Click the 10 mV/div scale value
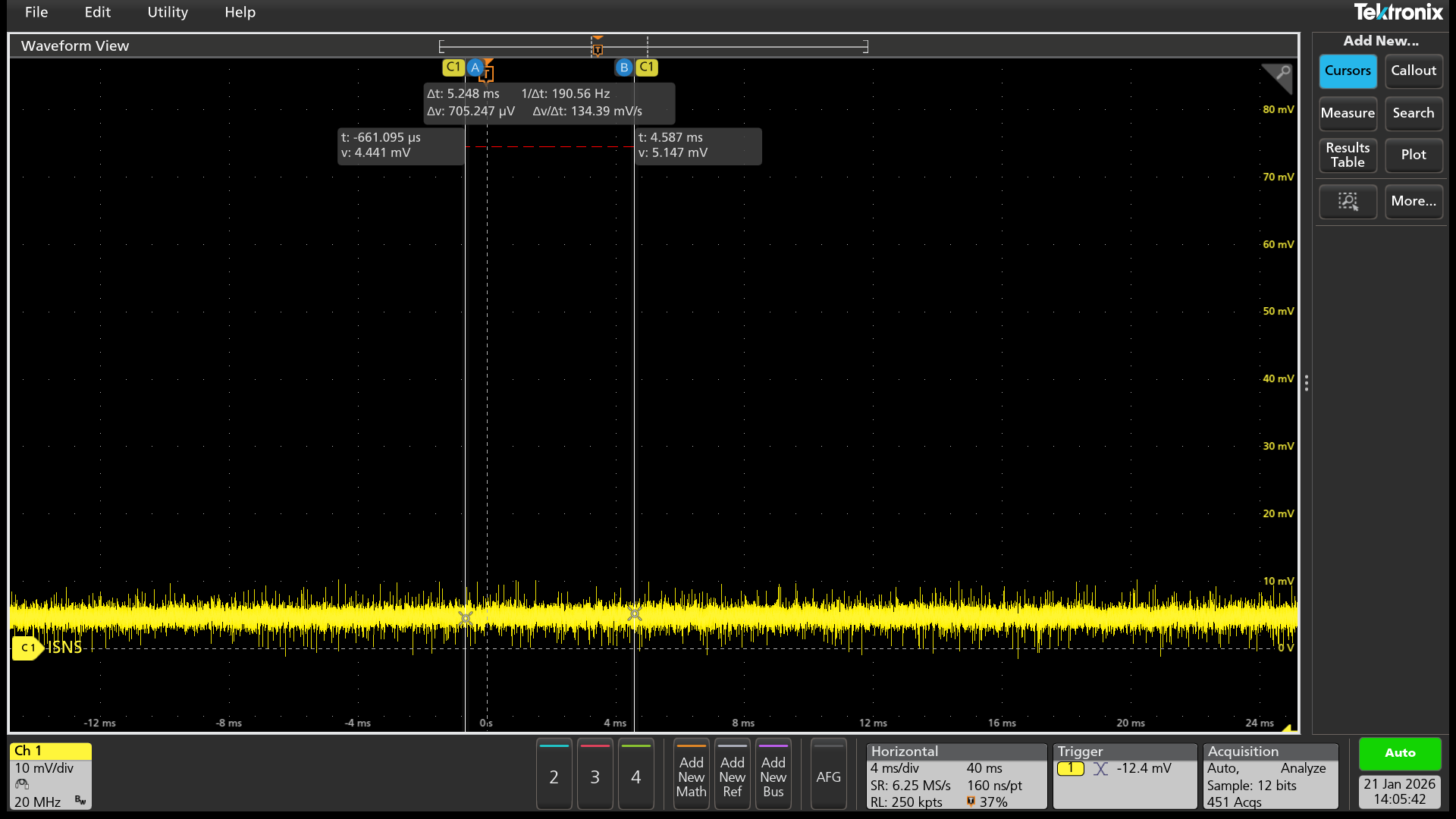Viewport: 1456px width, 819px height. point(44,768)
